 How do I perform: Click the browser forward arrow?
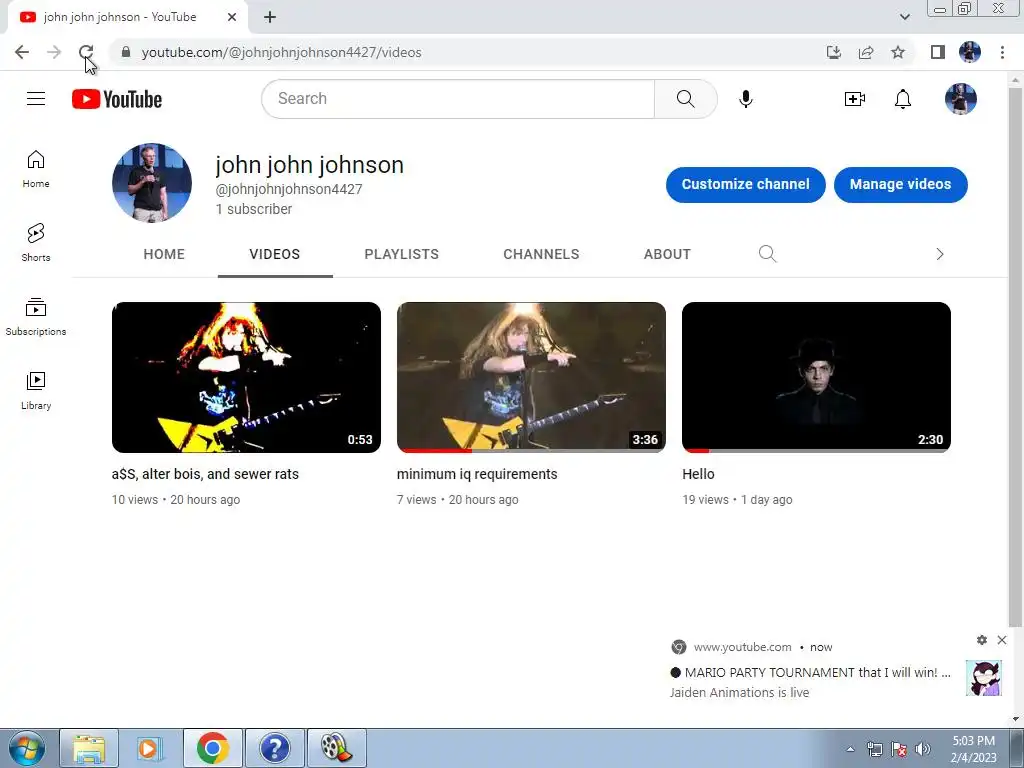coord(54,52)
